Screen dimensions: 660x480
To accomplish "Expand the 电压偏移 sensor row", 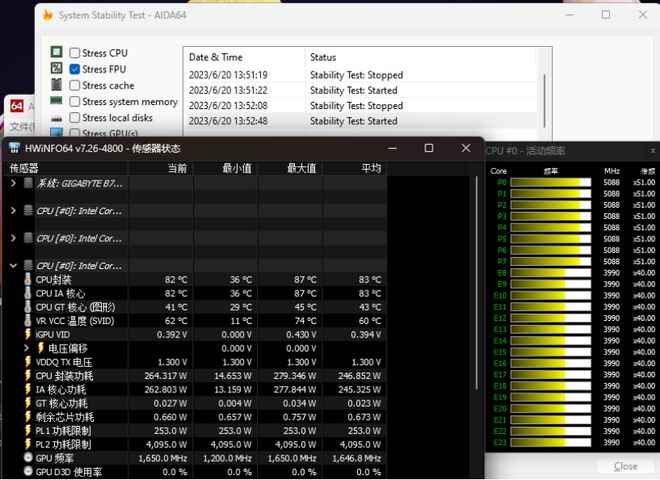I will tap(27, 348).
